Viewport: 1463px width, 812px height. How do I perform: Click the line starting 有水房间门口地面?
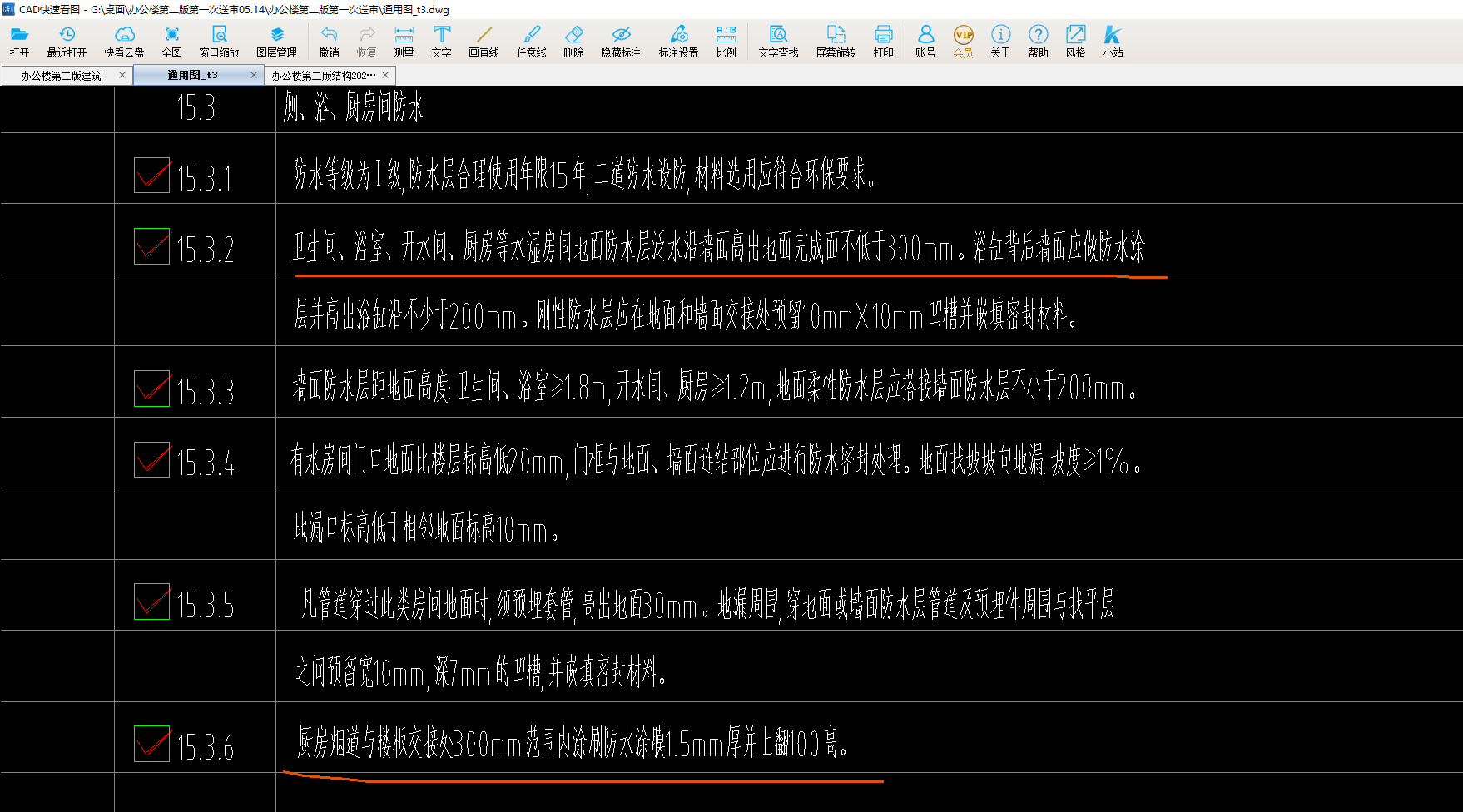tap(717, 459)
